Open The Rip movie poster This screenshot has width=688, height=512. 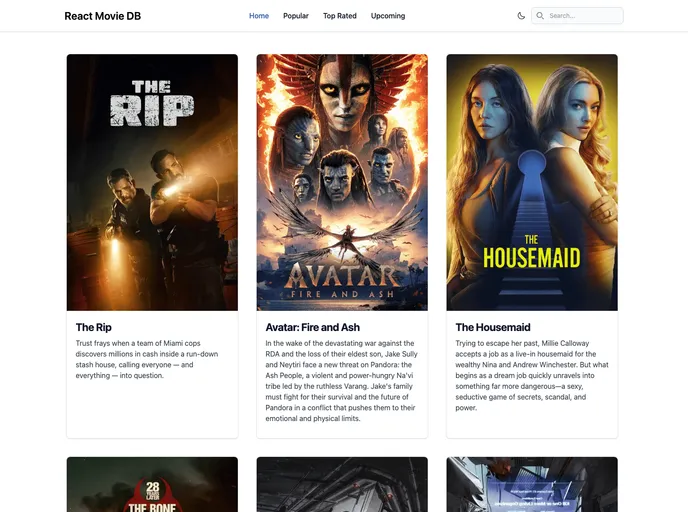click(x=152, y=182)
